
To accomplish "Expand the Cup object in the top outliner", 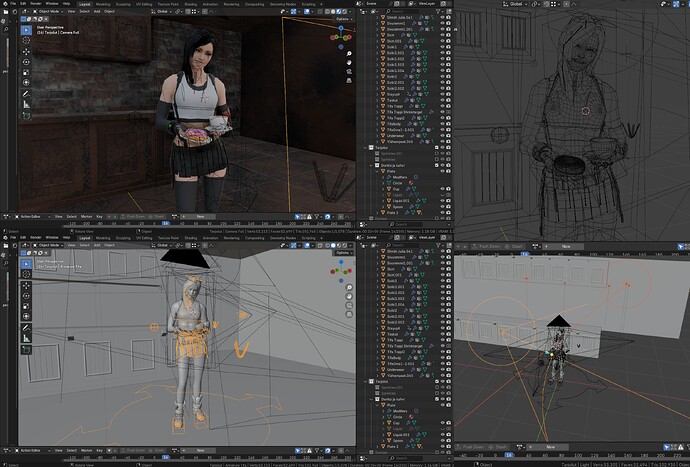I will 383,189.
